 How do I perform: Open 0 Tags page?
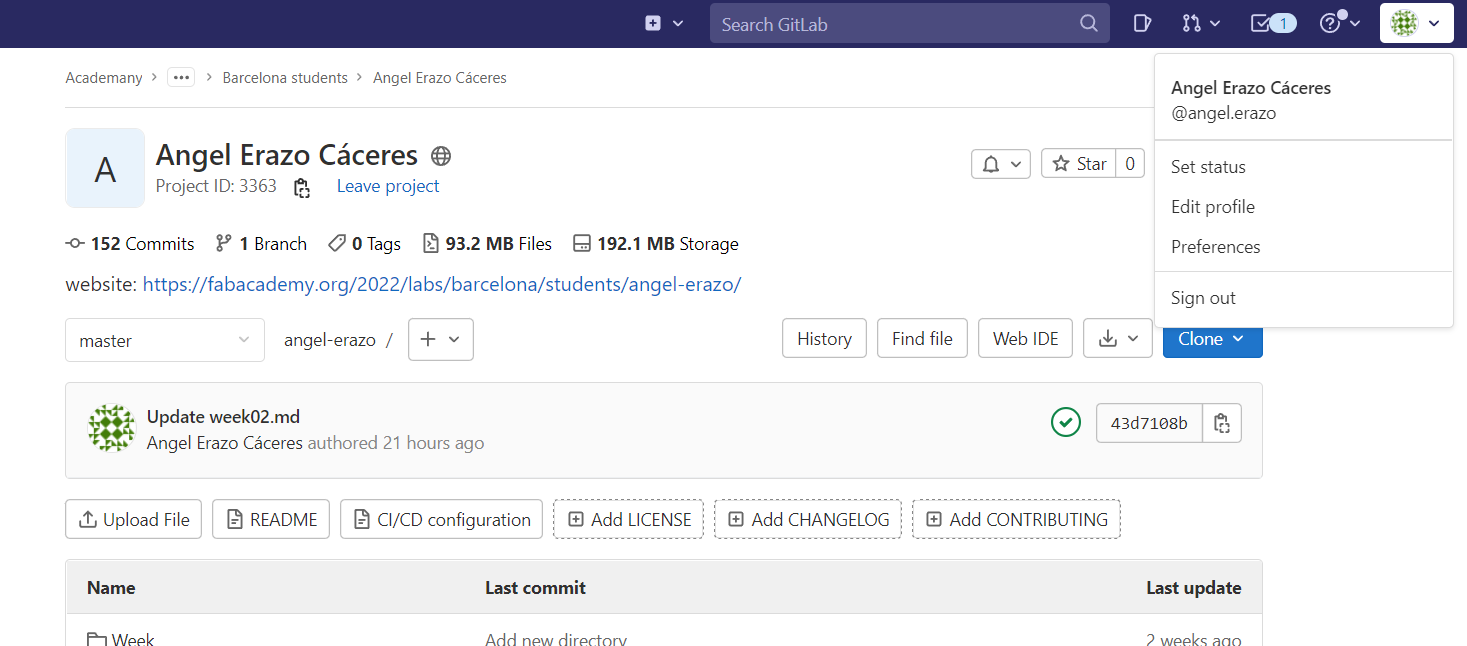point(364,244)
